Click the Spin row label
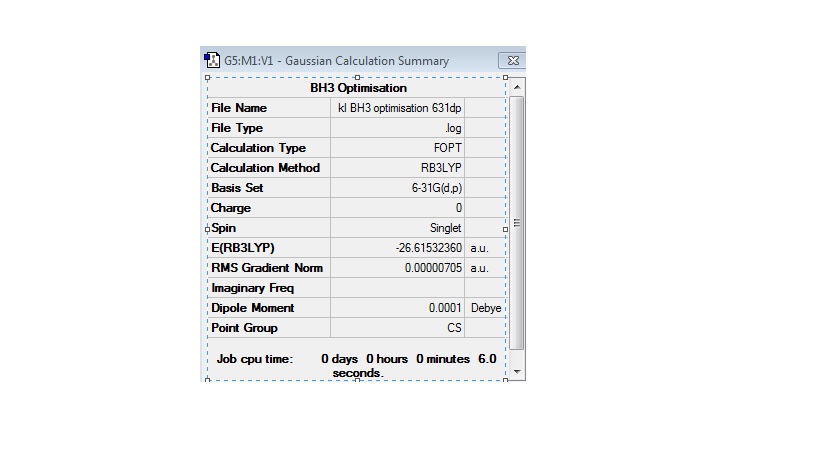 click(224, 228)
